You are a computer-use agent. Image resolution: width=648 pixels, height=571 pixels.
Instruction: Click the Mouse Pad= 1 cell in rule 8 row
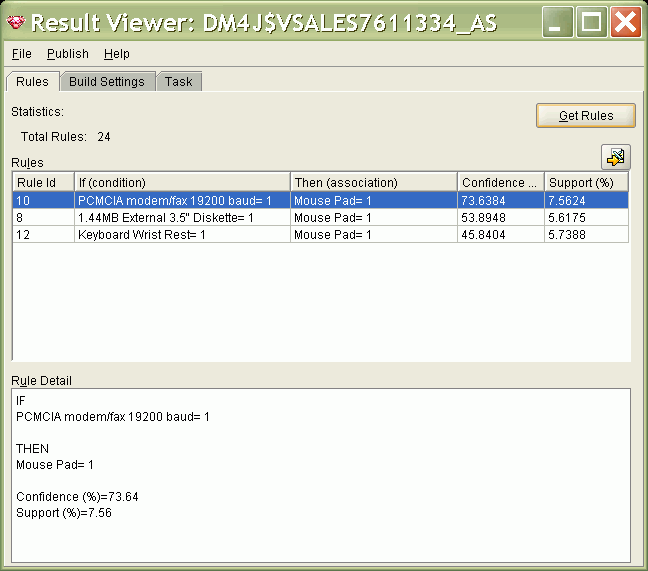tap(374, 217)
